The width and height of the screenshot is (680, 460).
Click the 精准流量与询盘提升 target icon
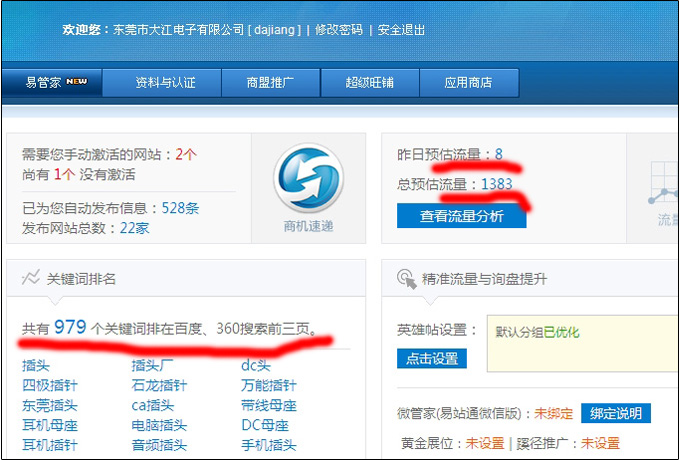tap(406, 278)
